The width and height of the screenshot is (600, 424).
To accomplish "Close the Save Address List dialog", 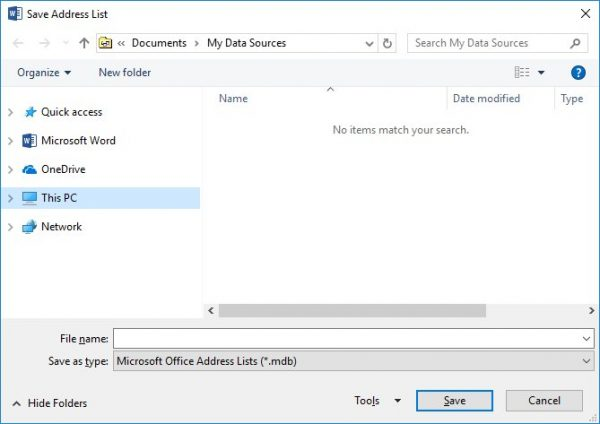I will point(585,14).
